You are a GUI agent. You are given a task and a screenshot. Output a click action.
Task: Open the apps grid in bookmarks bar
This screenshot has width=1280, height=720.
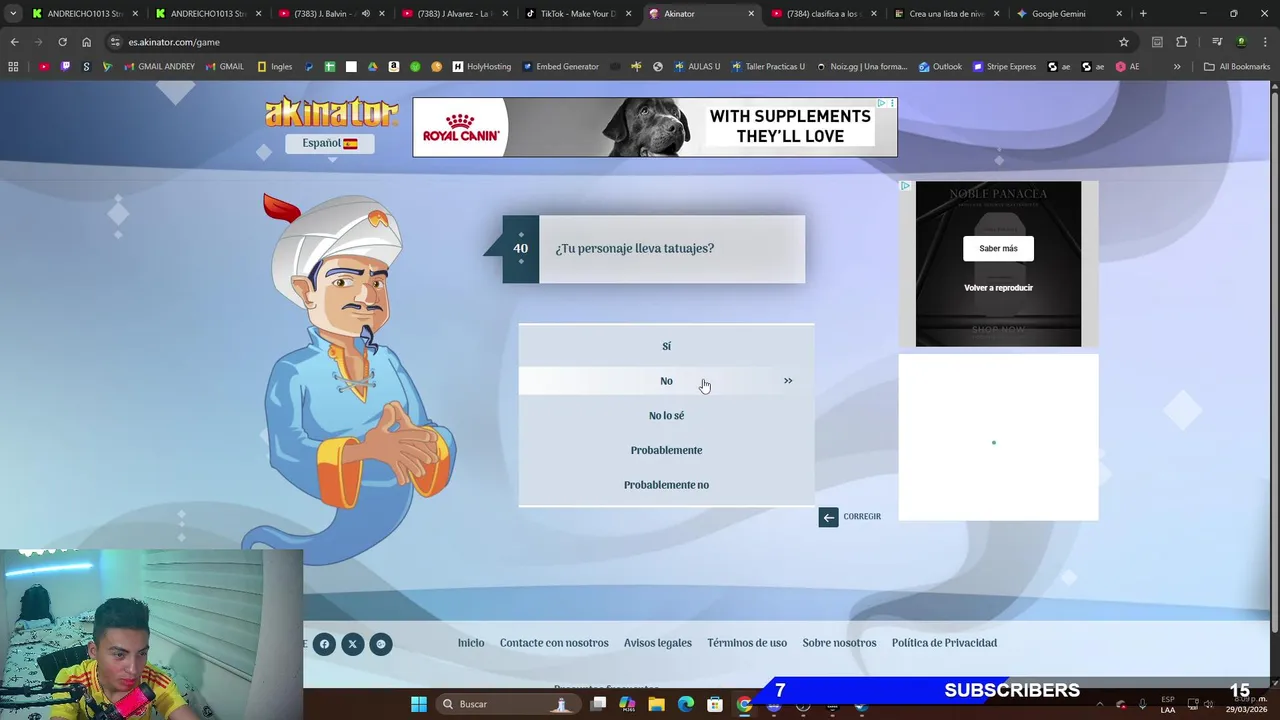(x=13, y=67)
